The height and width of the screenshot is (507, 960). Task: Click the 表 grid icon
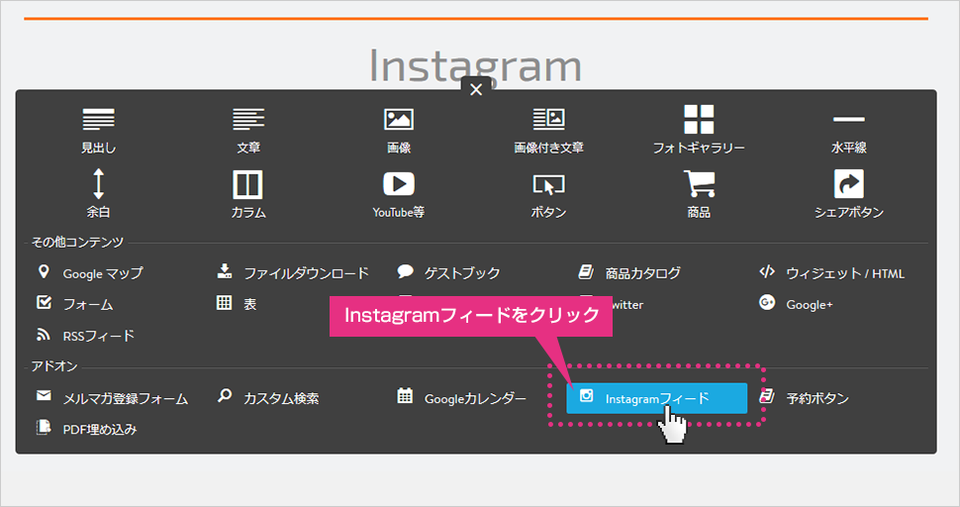(224, 302)
